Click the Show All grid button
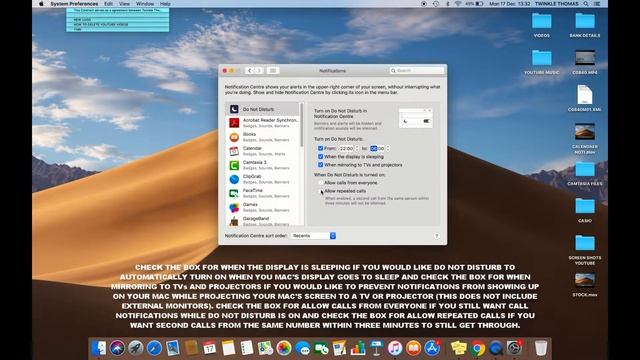The width and height of the screenshot is (640, 360). coord(273,71)
